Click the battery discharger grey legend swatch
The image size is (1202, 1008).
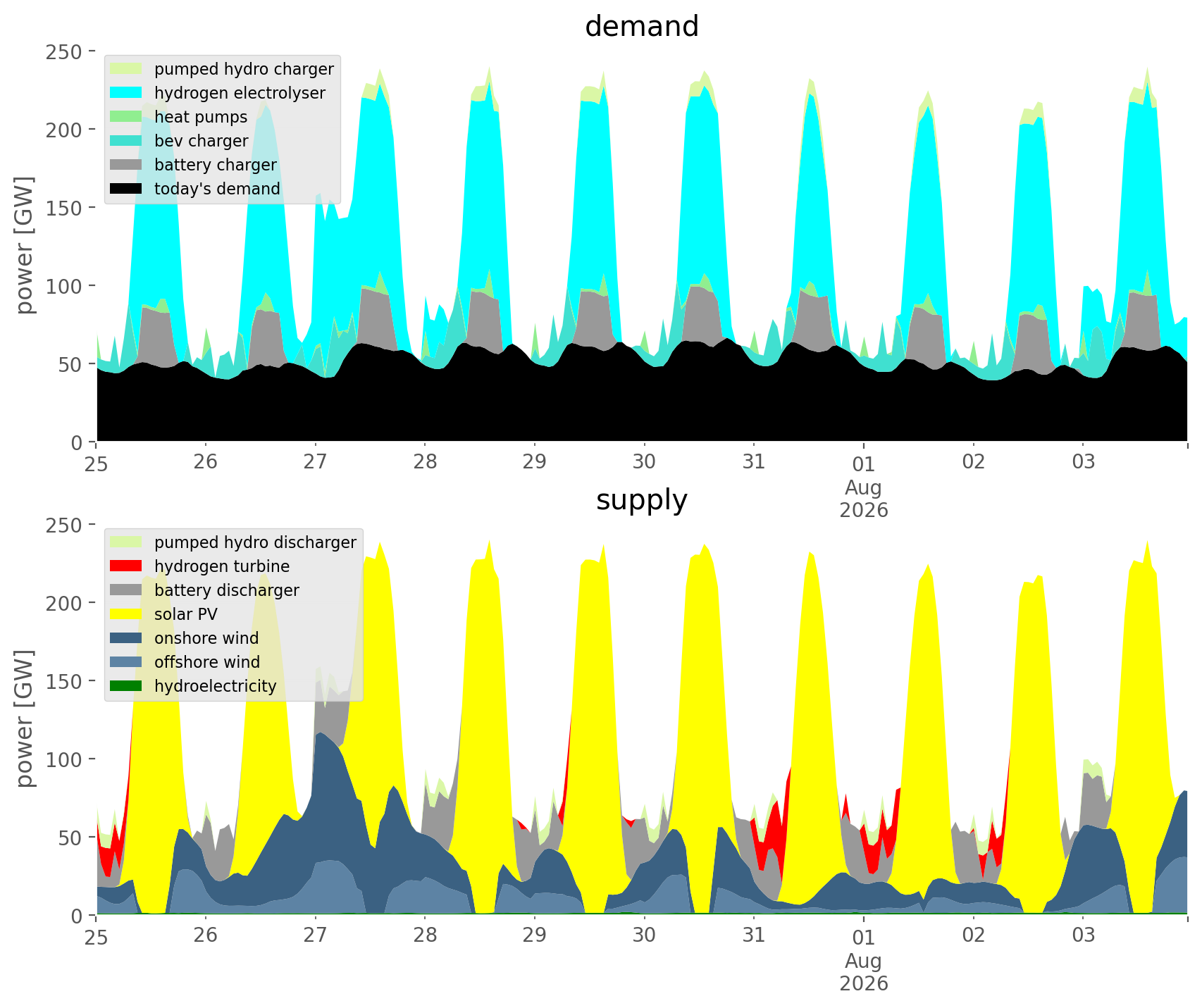coord(127,590)
